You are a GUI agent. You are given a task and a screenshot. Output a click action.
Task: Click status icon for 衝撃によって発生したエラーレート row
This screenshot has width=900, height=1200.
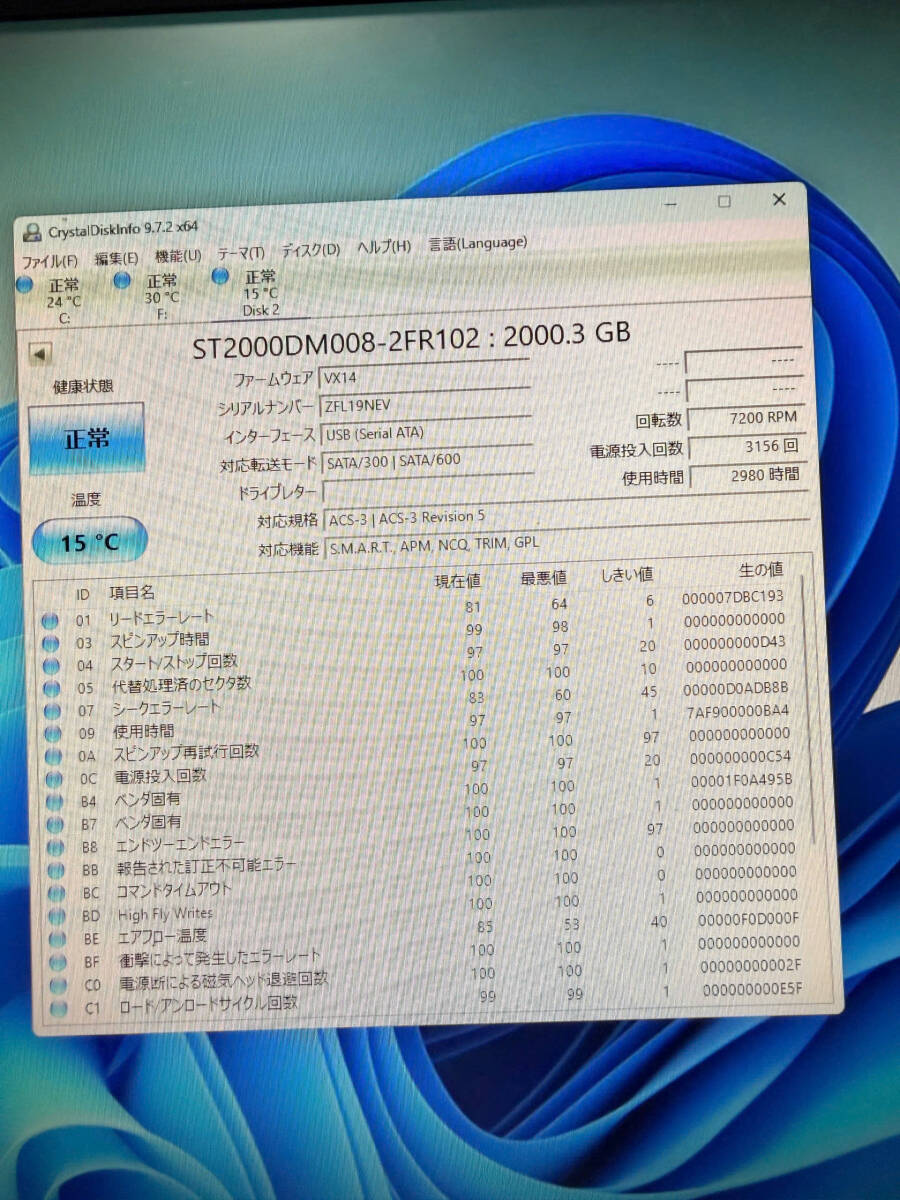[58, 963]
